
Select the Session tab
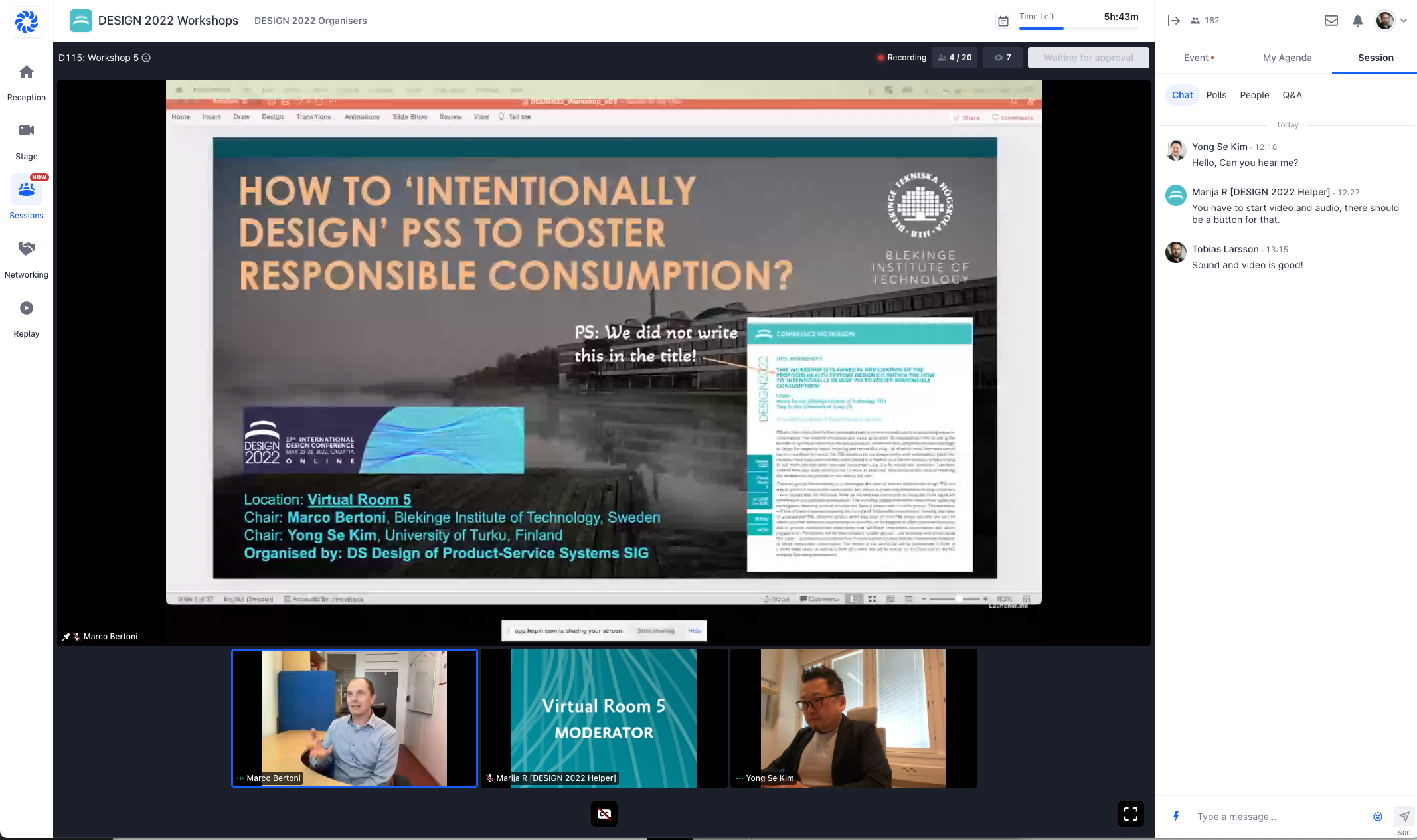point(1375,58)
